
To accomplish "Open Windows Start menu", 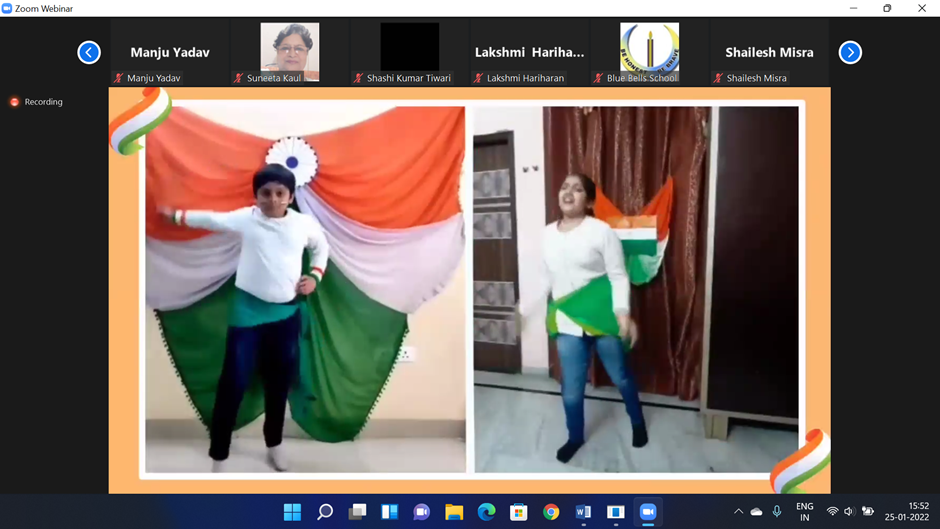I will pos(292,512).
